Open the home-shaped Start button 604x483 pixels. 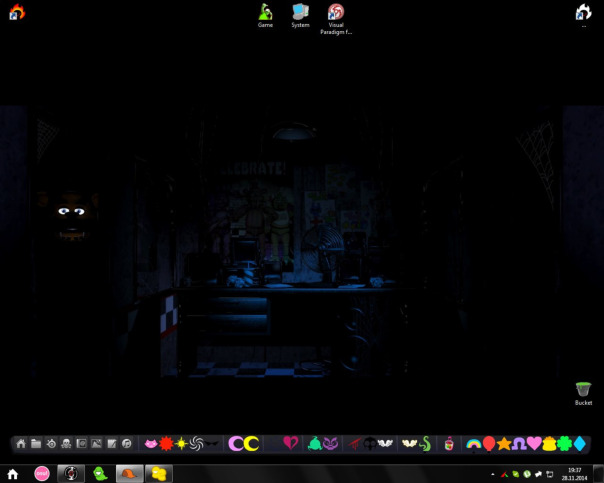coord(13,473)
